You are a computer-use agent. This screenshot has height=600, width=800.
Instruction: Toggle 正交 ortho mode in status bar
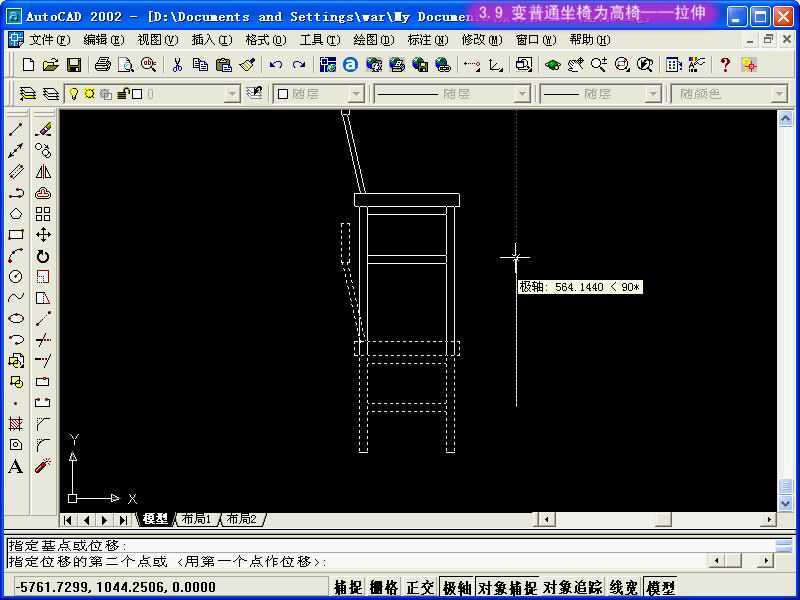pos(419,587)
